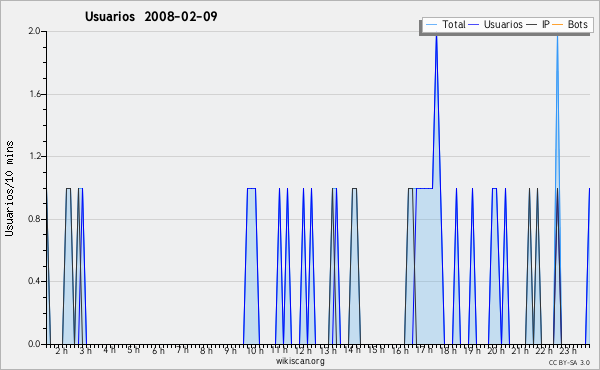Click the 10 h x-axis label
The width and height of the screenshot is (600, 370).
click(255, 351)
